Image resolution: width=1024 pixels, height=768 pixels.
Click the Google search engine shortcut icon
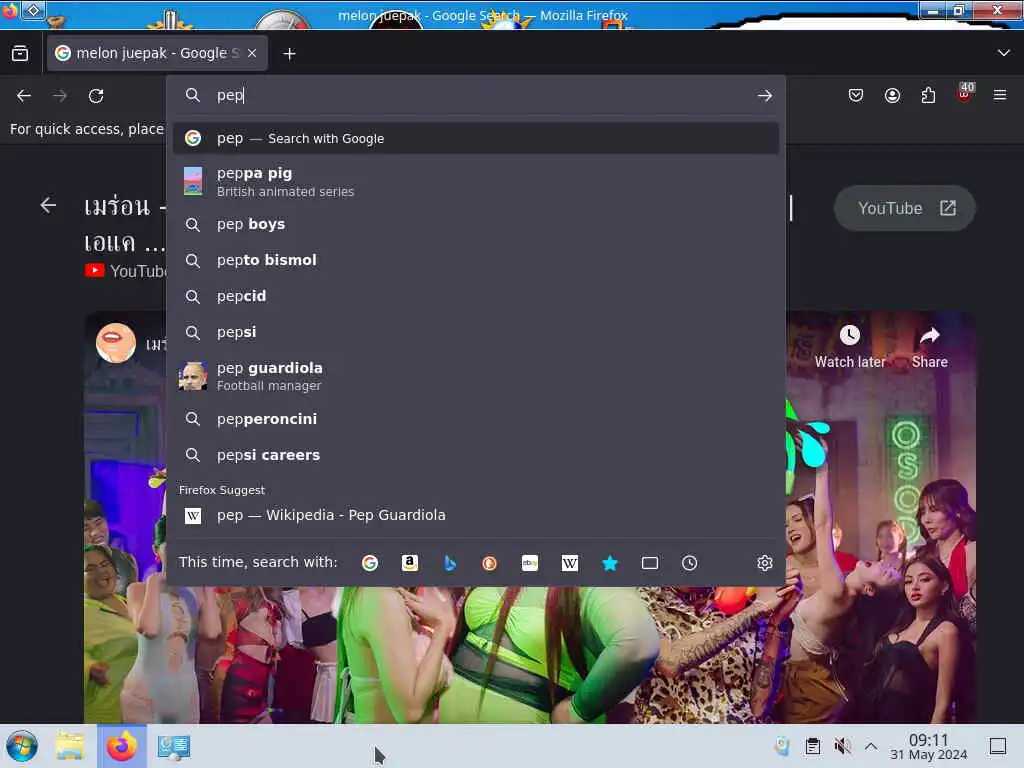click(x=370, y=563)
